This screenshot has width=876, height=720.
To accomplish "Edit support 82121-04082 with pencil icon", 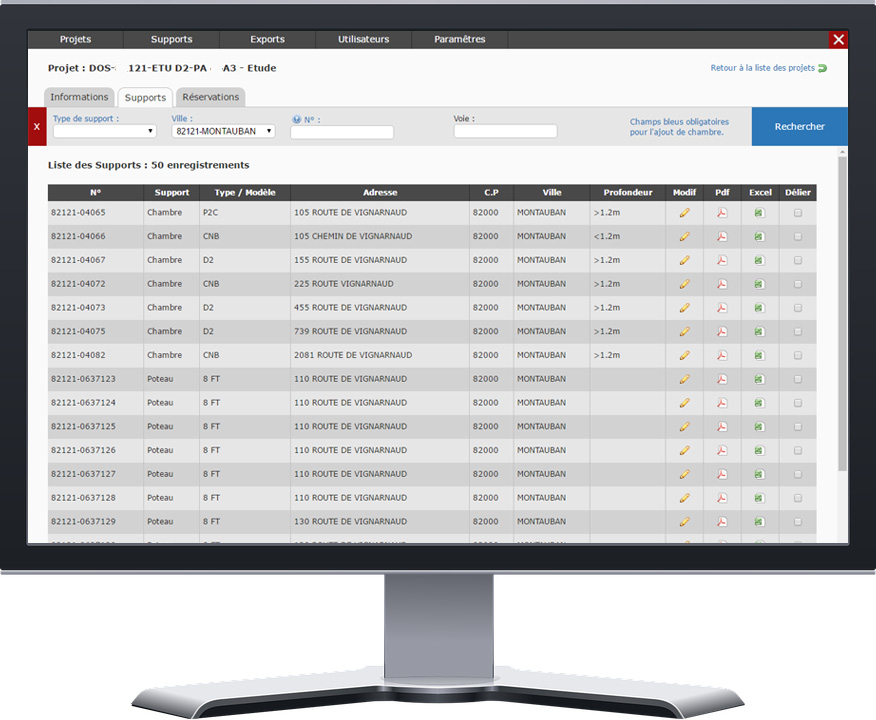I will (x=684, y=355).
